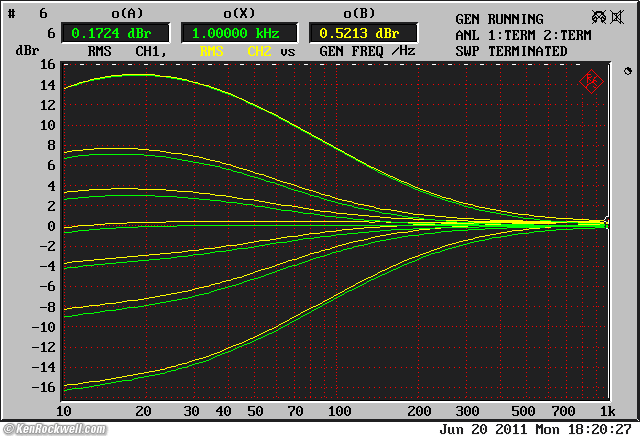The width and height of the screenshot is (640, 436).
Task: Select the 1.00000 kHz cursor frequency field
Action: 239,33
